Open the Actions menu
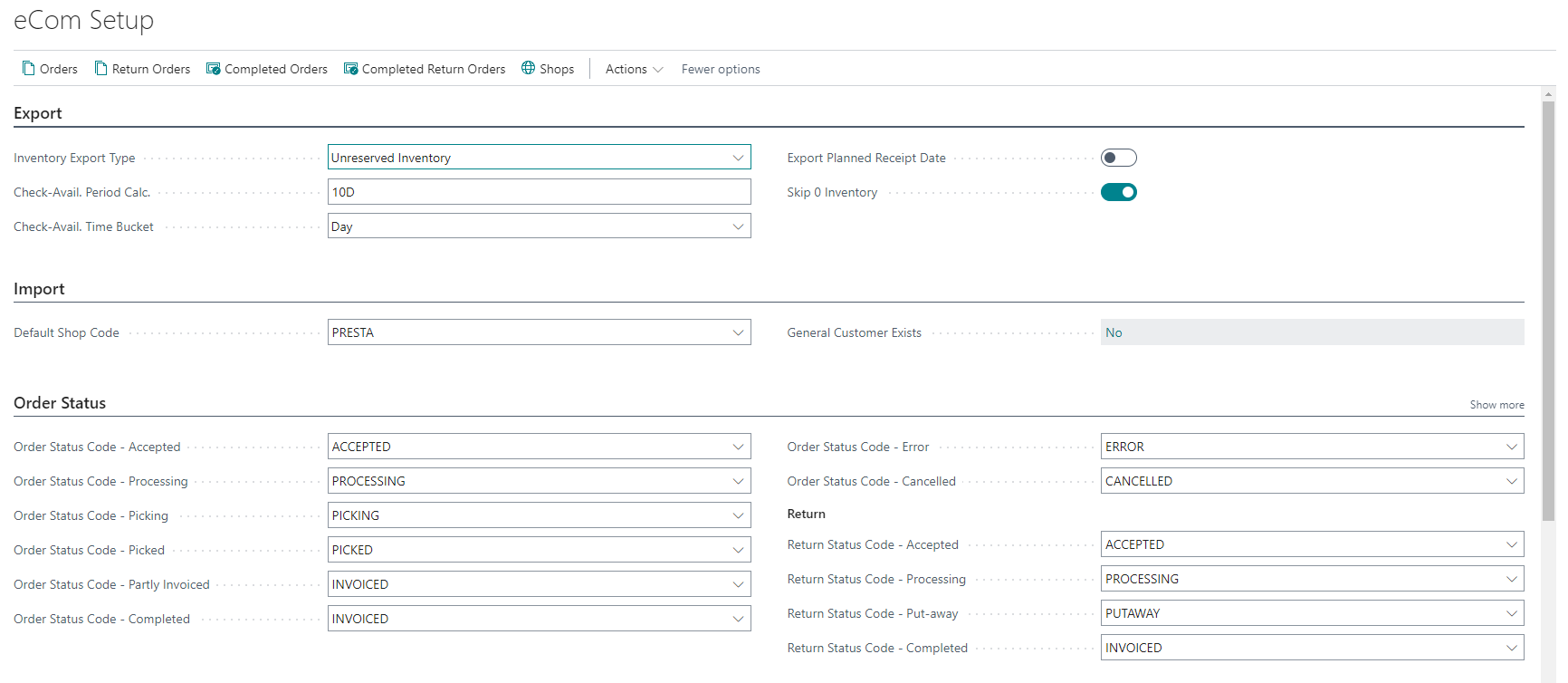Screen dimensions: 1568x683 (x=634, y=69)
